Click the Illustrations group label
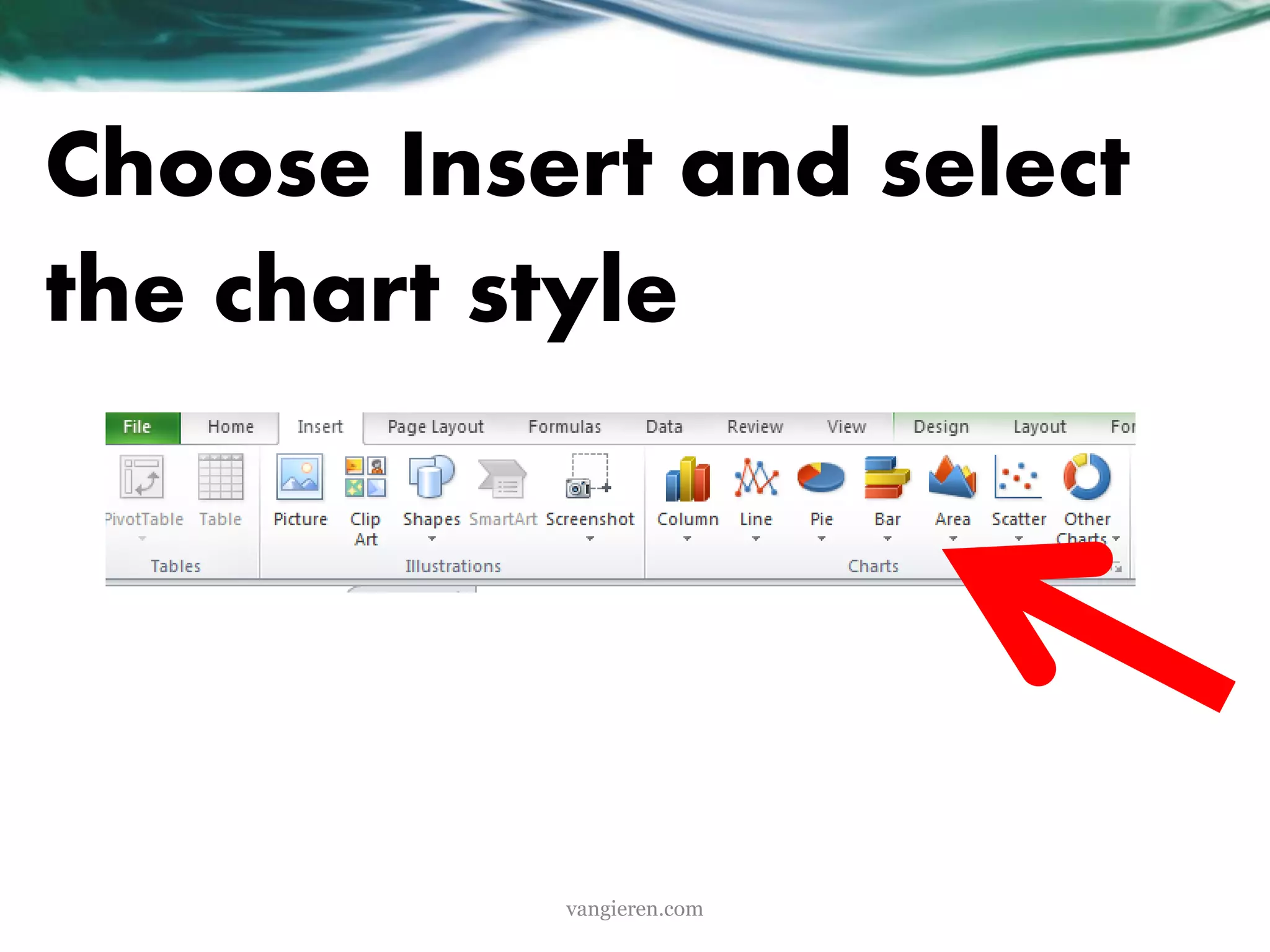The height and width of the screenshot is (952, 1270). tap(453, 566)
